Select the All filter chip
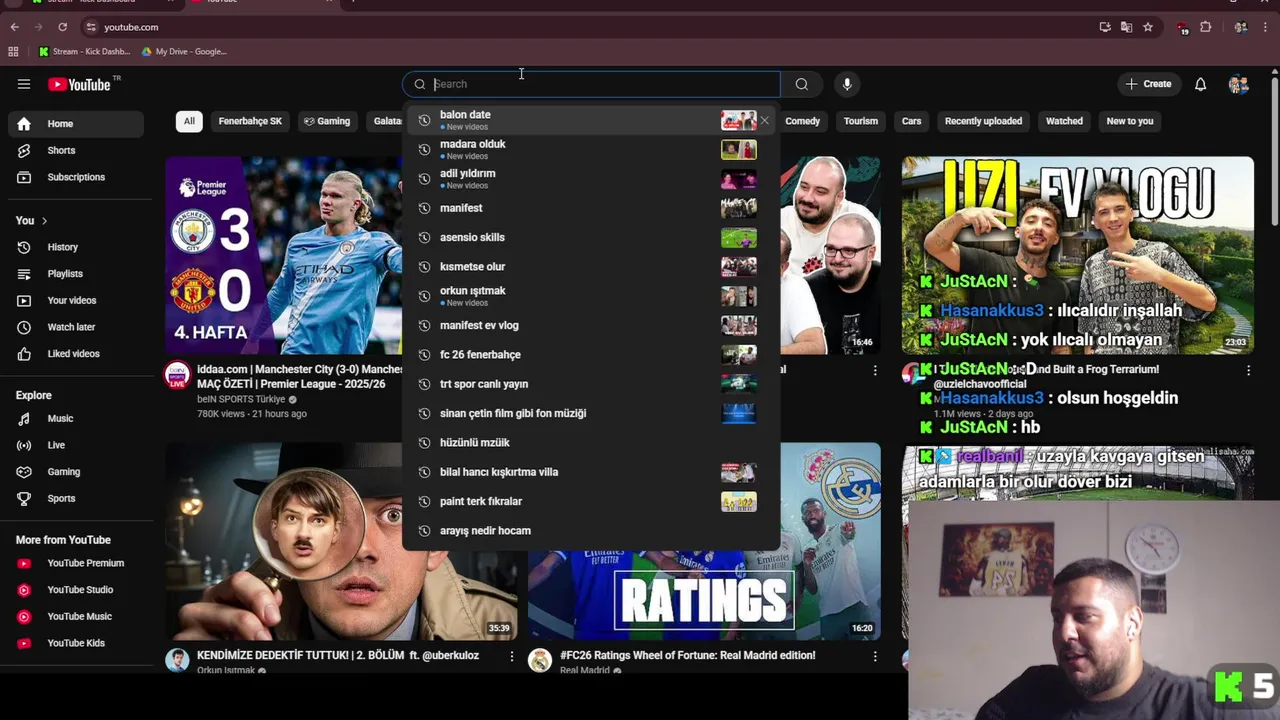This screenshot has height=720, width=1280. coord(189,121)
